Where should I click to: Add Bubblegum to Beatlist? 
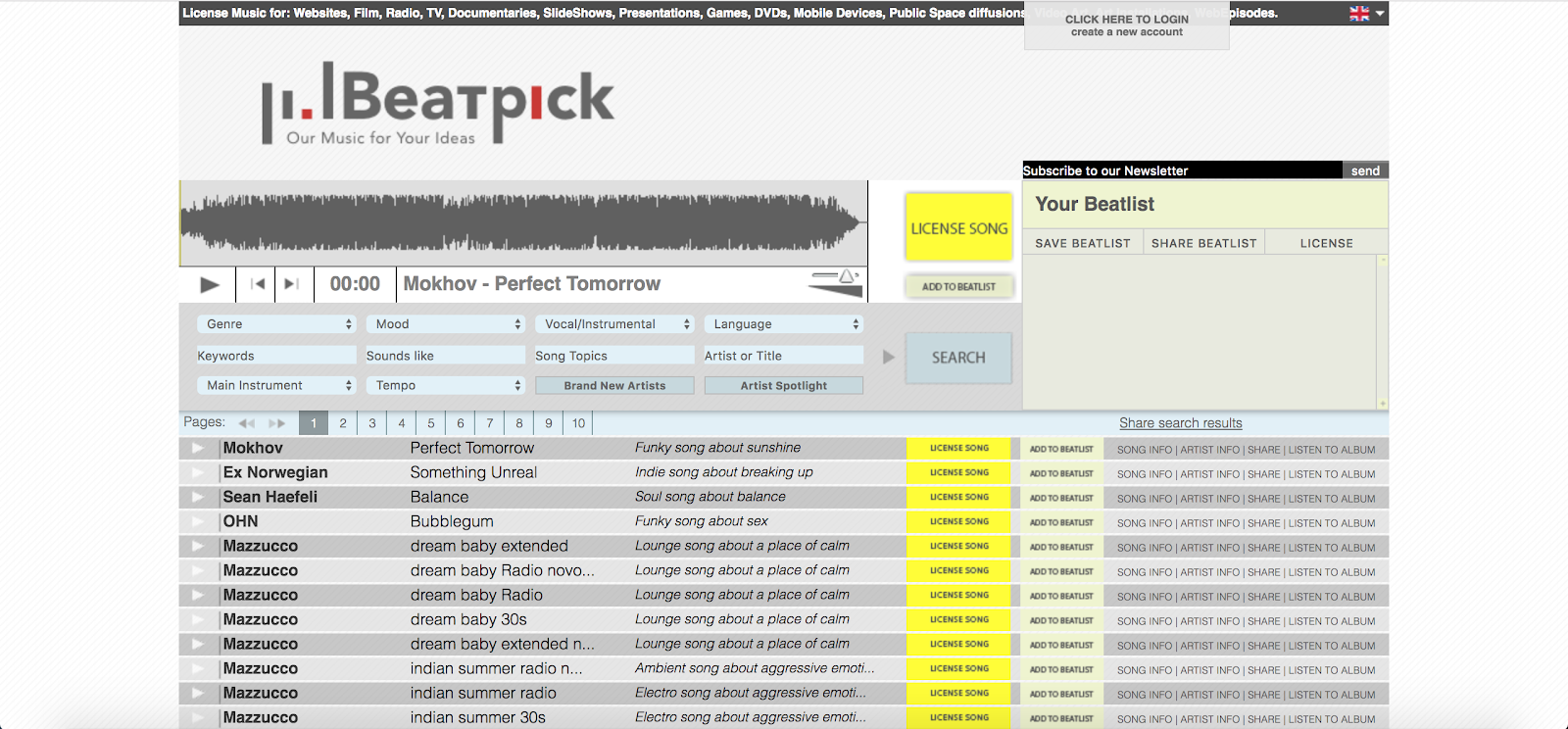tap(1061, 522)
